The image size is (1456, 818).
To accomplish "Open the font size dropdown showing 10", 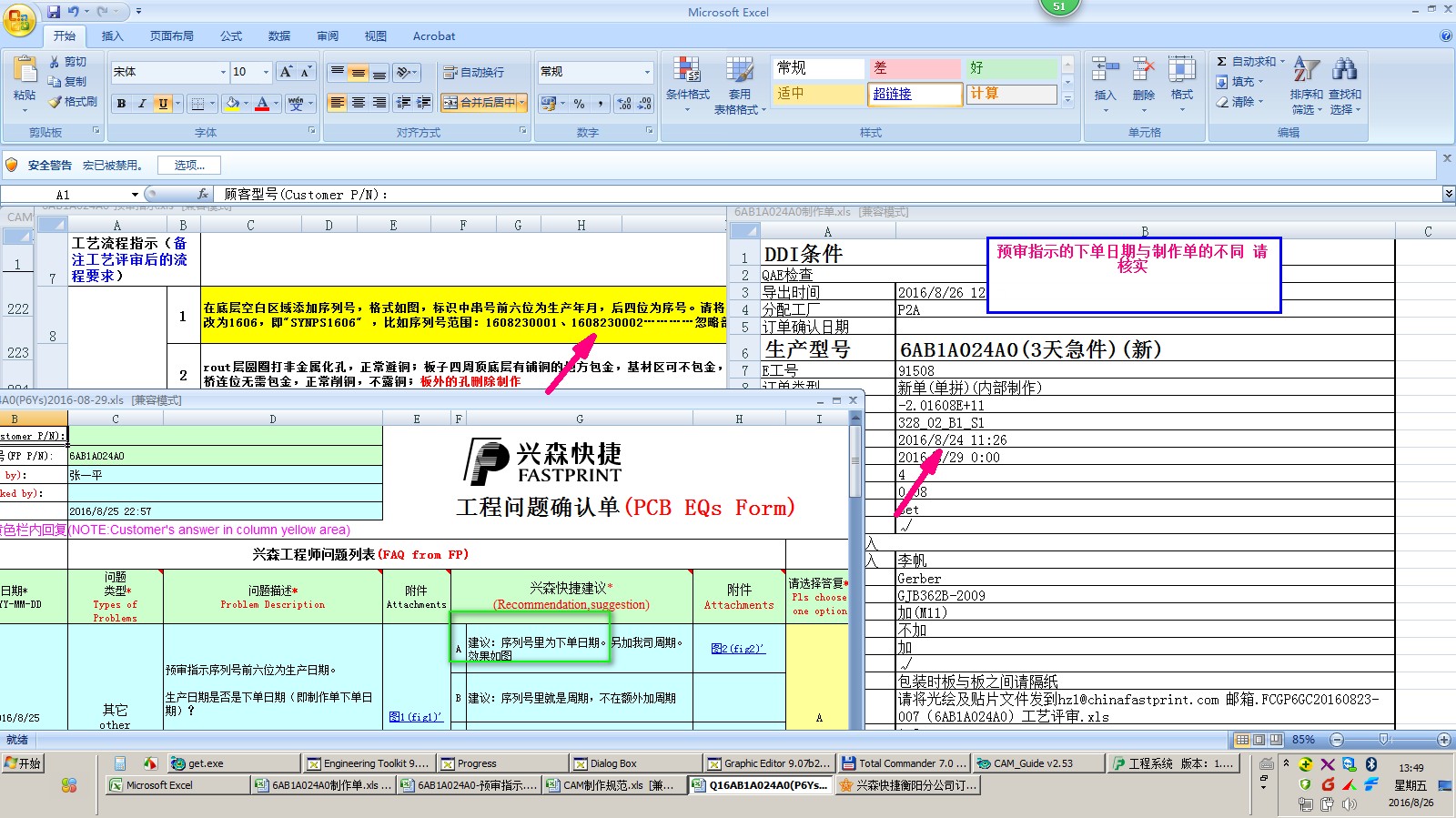I will click(x=266, y=72).
